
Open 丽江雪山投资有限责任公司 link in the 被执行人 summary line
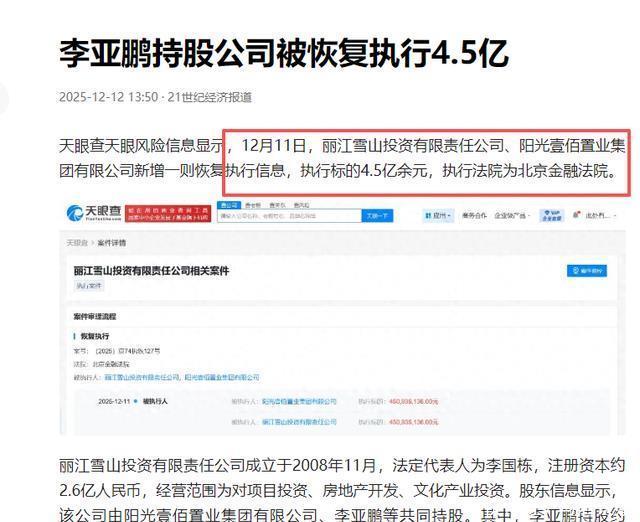(x=143, y=377)
